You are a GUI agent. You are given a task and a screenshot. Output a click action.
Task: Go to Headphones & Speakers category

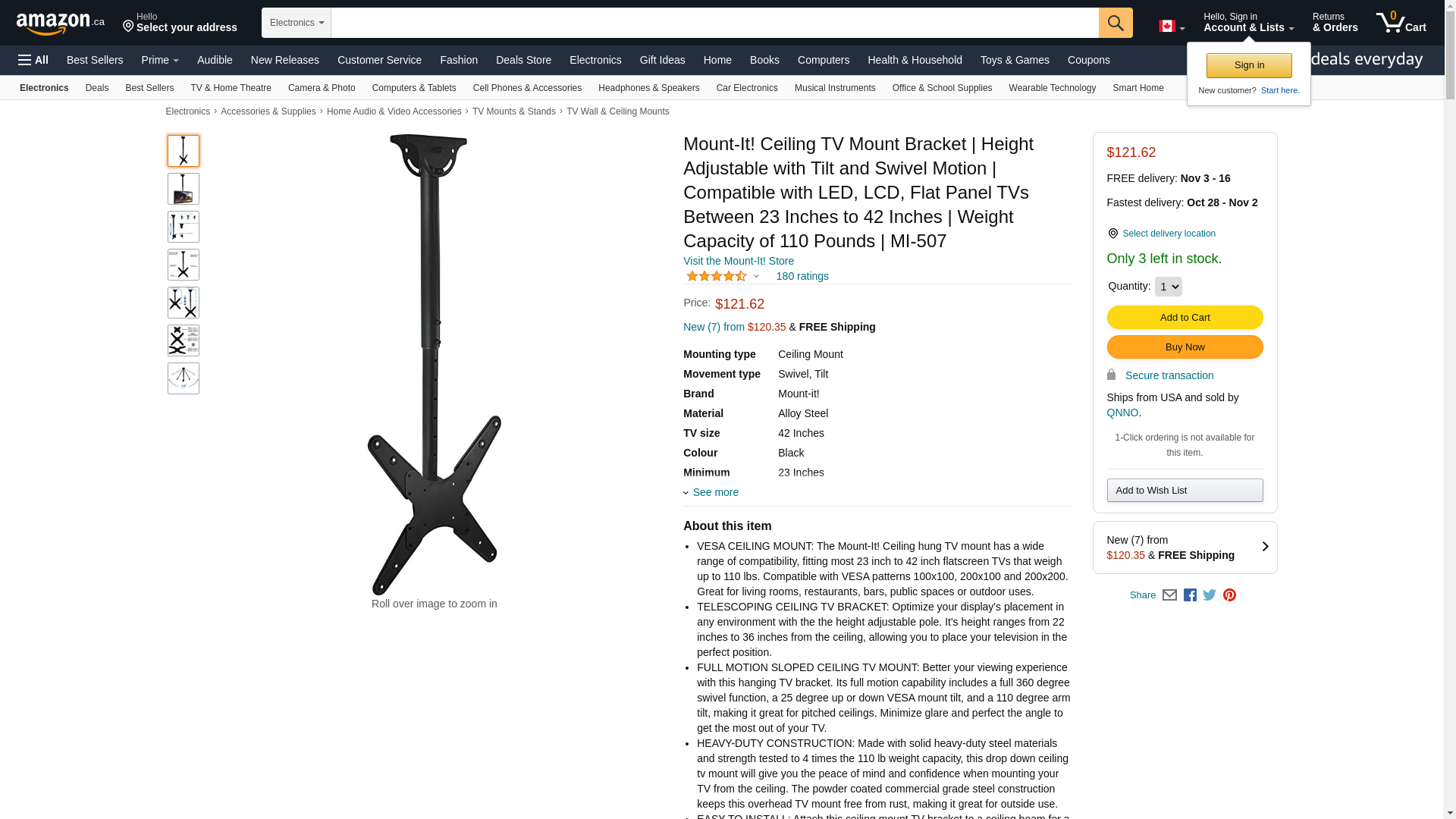tap(648, 88)
